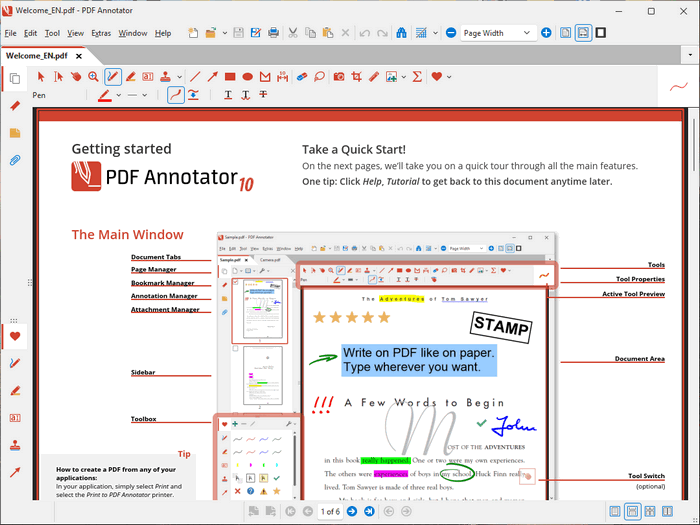This screenshot has height=525, width=700.
Task: Click the Formula sigma tool
Action: coord(417,77)
